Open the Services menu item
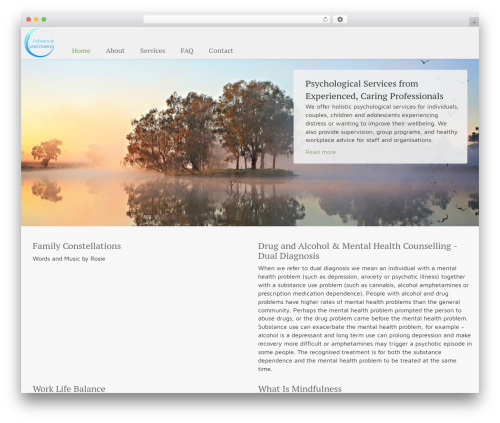 click(x=152, y=51)
